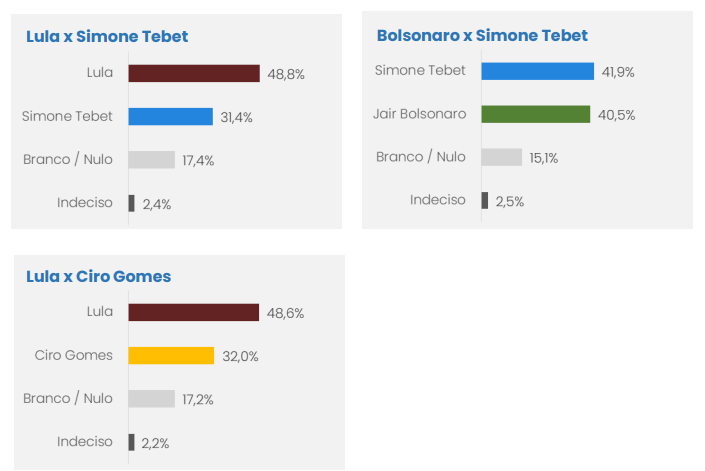Click the 32,0% value label

[x=241, y=356]
